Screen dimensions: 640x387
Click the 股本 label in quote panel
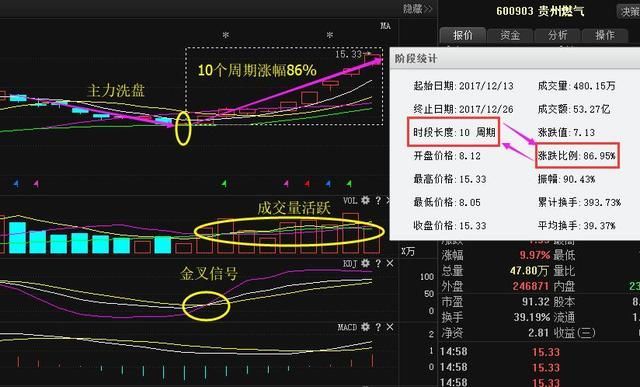564,301
